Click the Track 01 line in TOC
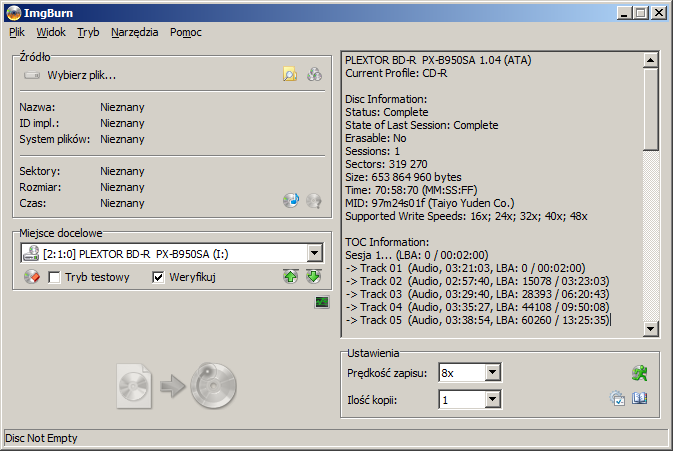This screenshot has width=673, height=451. coord(465,268)
